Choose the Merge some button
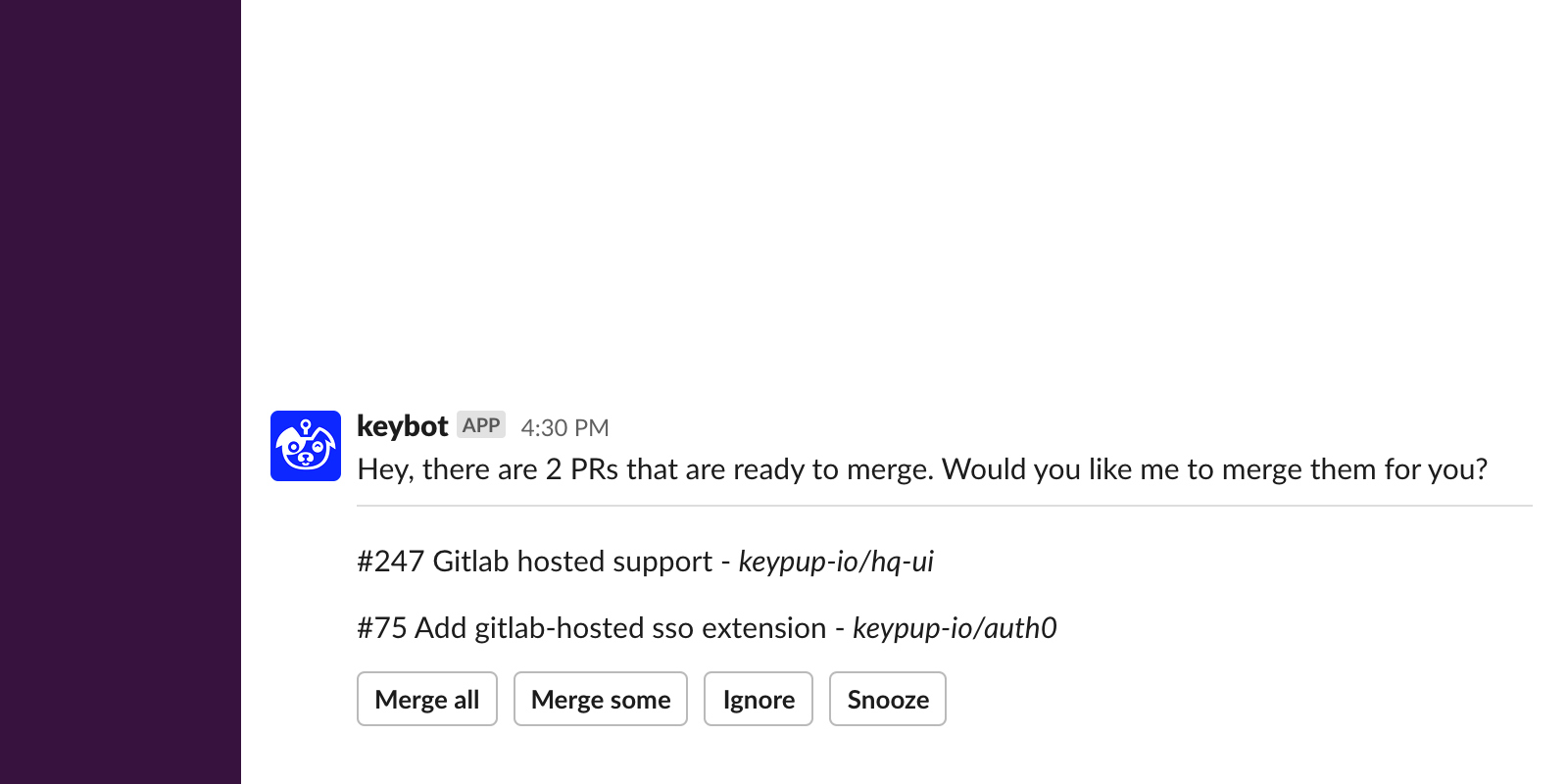This screenshot has width=1568, height=784. (x=601, y=699)
